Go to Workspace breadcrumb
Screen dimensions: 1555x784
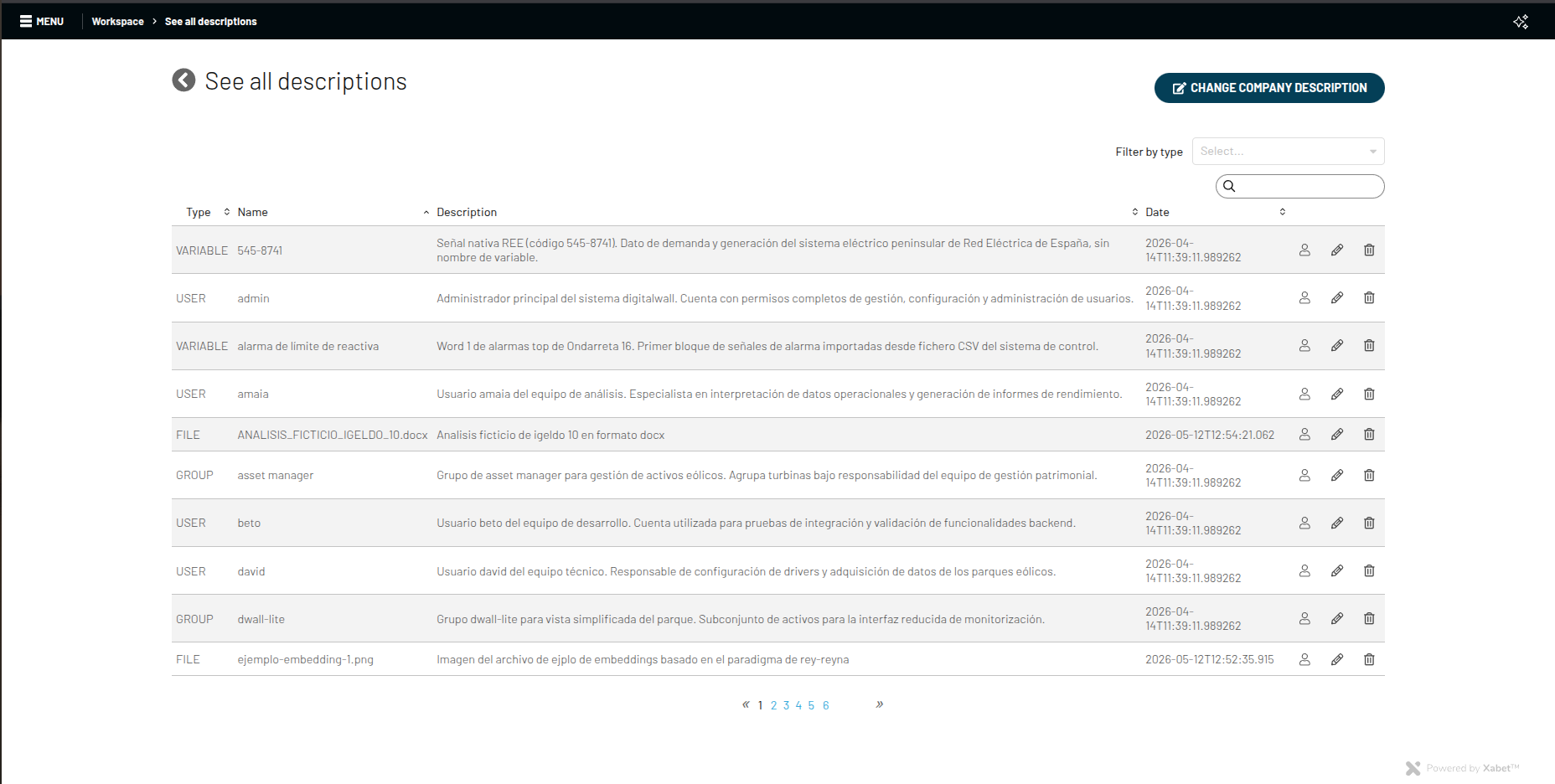pos(117,22)
